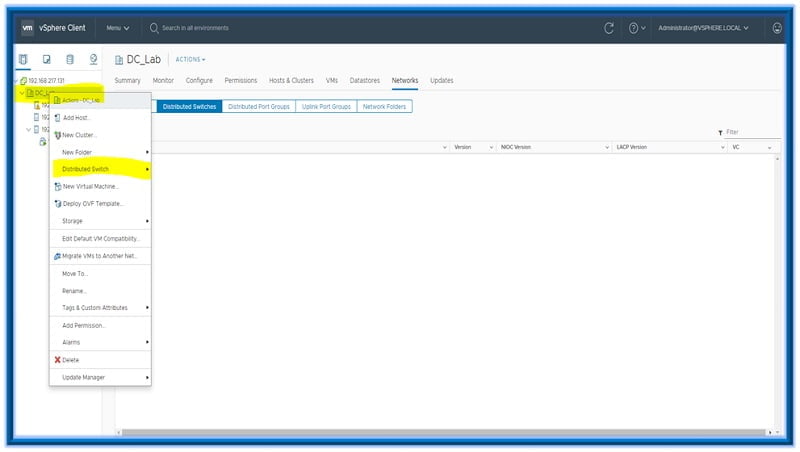Click the refresh icon in top bar
Viewport: 800px width, 452px height.
point(609,28)
